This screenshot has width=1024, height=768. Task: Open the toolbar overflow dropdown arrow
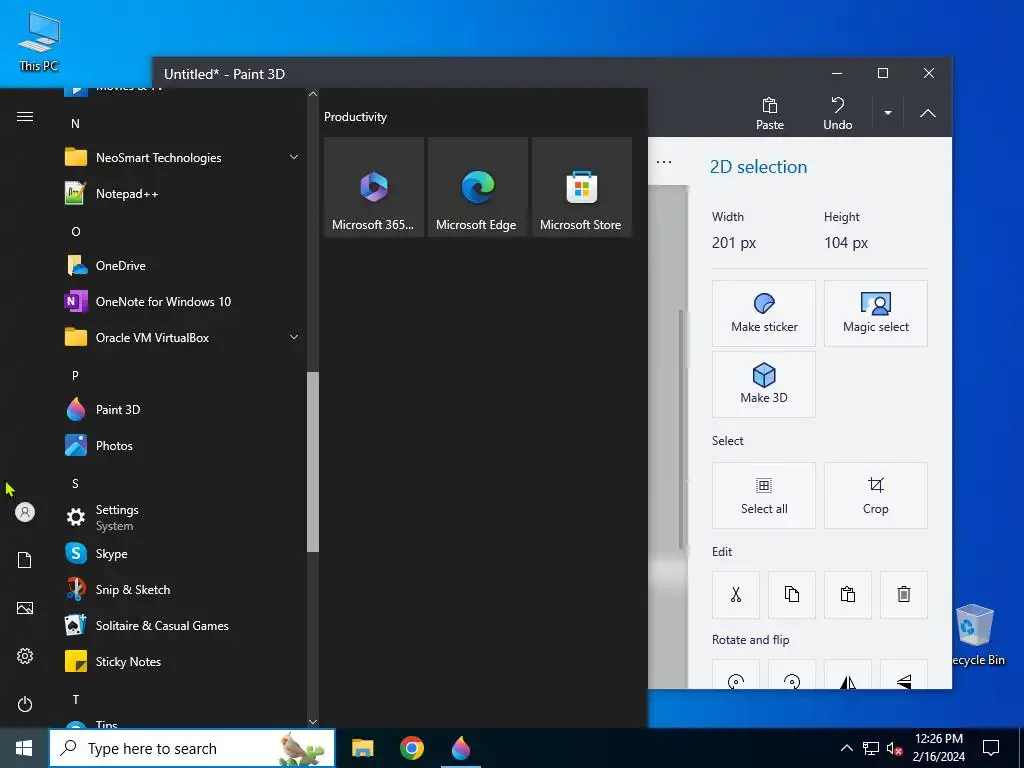tap(888, 113)
